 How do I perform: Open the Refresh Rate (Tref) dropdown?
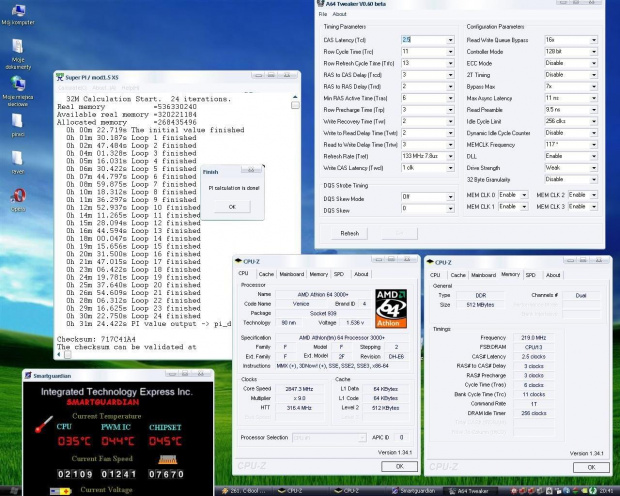tap(450, 157)
